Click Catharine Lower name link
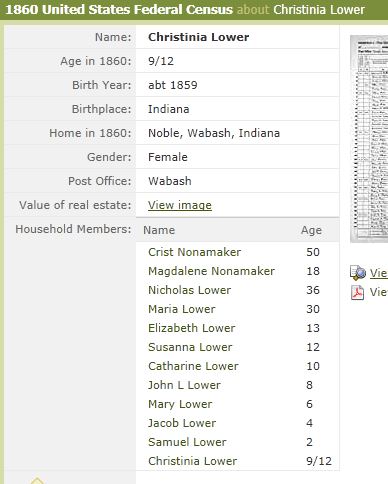Screen dimensions: 388x484 click(193, 366)
